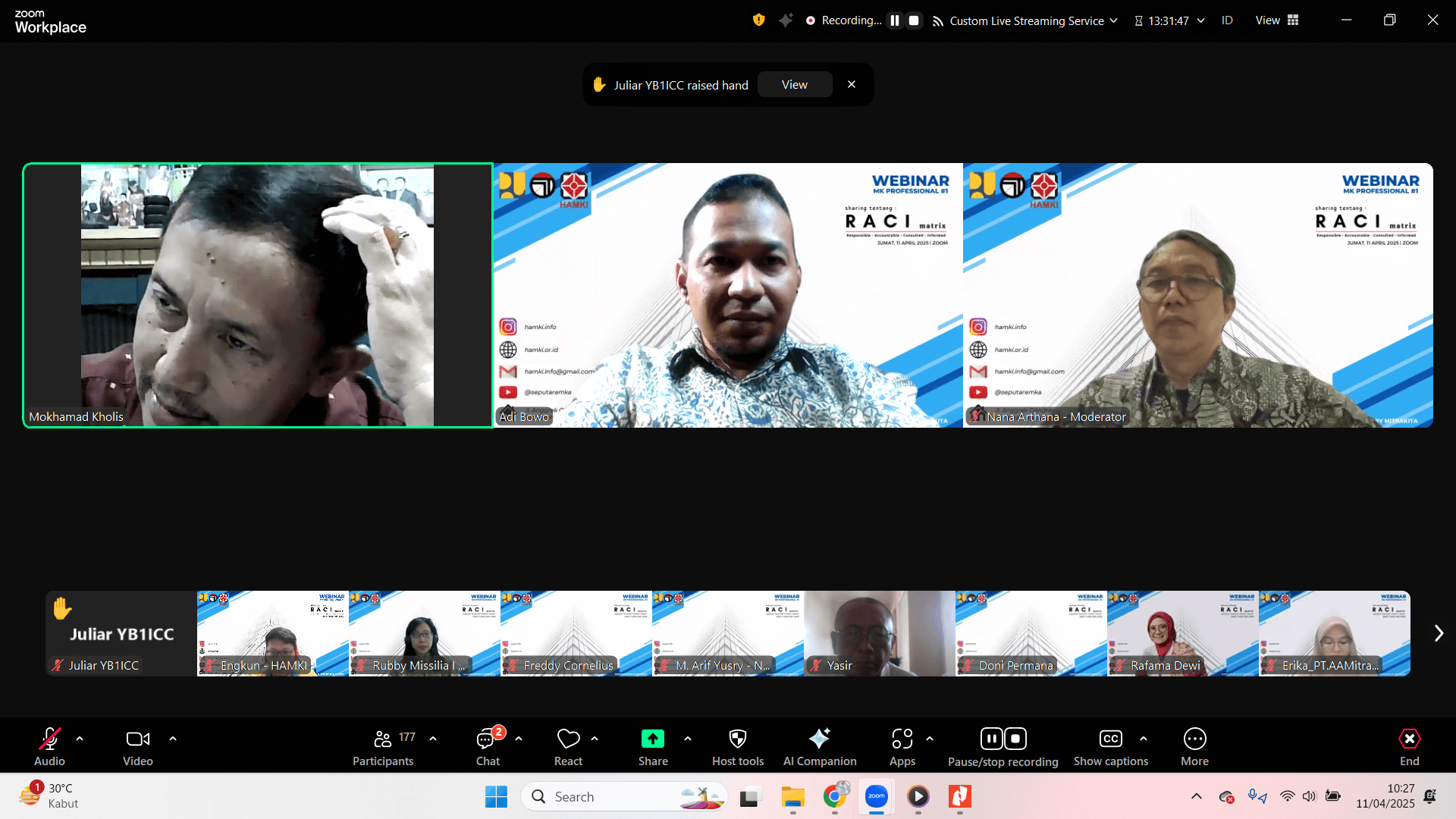
Task: Open the View layout menu
Action: 1277,20
